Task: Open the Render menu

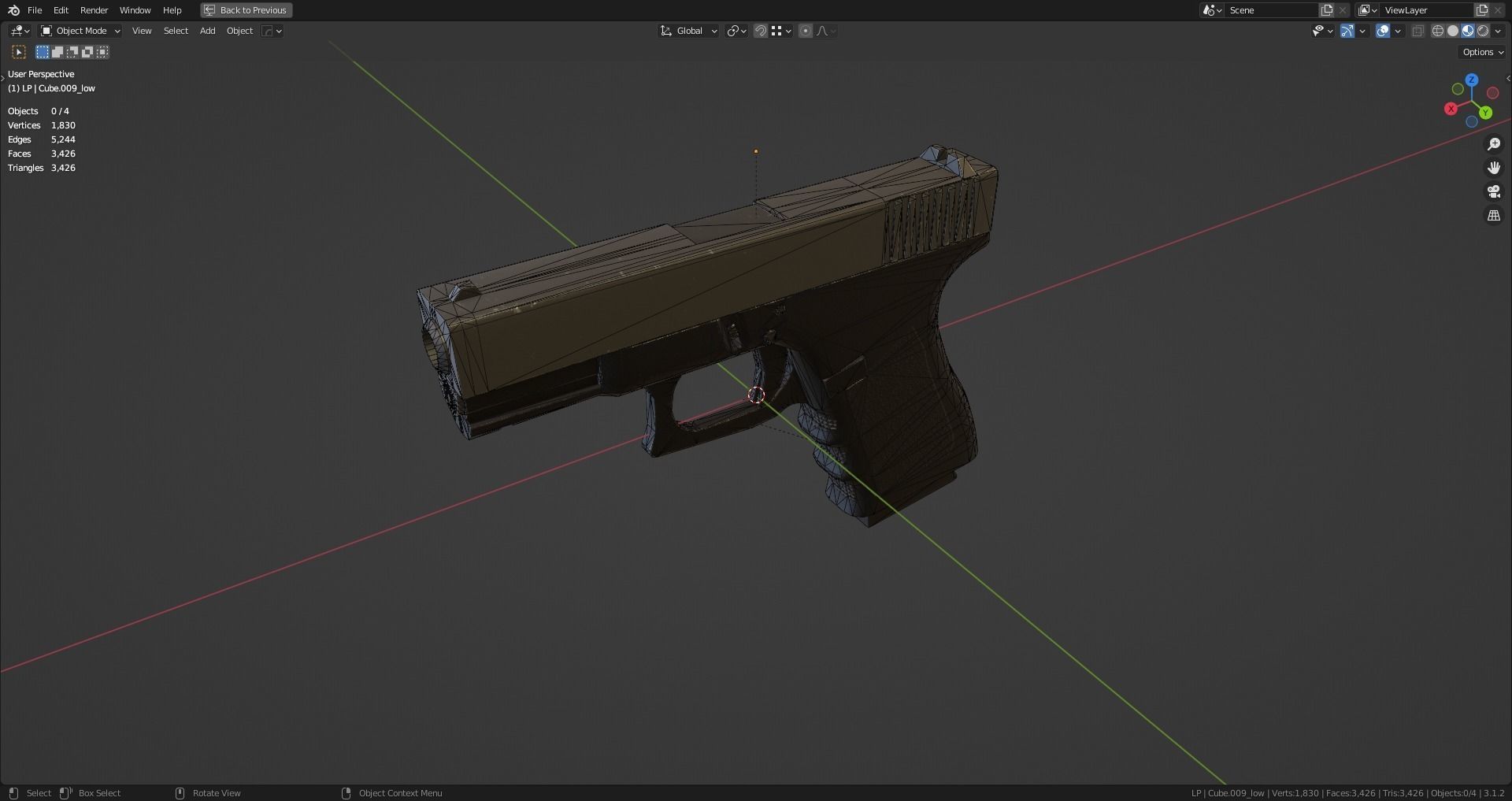Action: click(94, 10)
